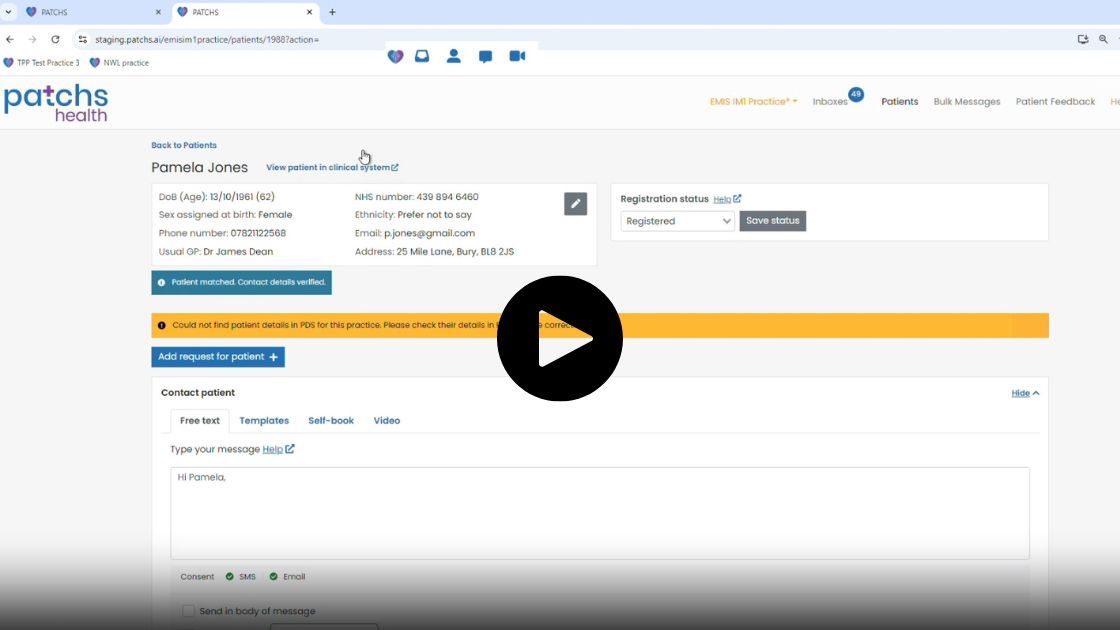
Task: Open Patient Feedback page
Action: 1055,101
